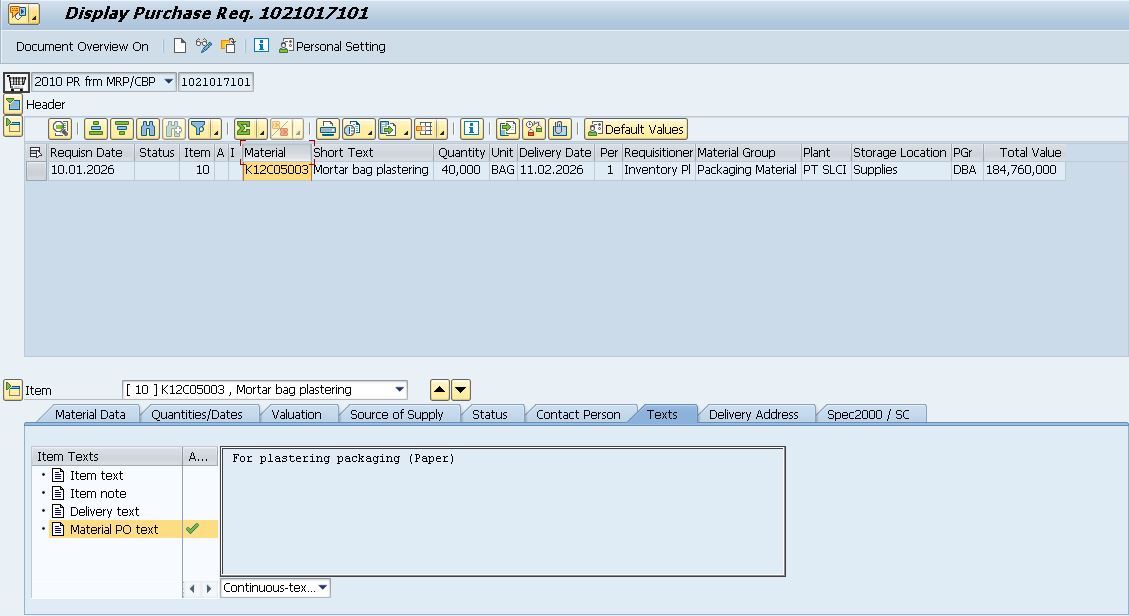Click the Default Values button
Viewport: 1129px width, 616px height.
click(x=636, y=129)
